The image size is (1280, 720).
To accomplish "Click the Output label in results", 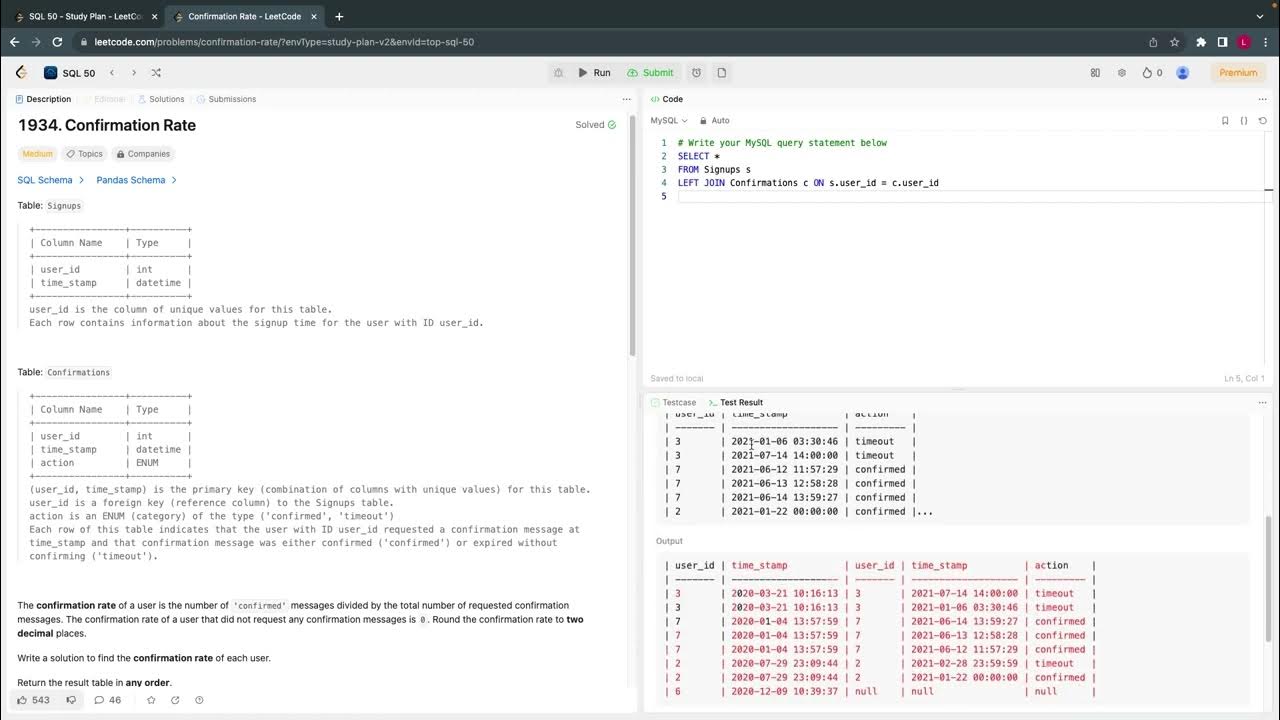I will [669, 541].
